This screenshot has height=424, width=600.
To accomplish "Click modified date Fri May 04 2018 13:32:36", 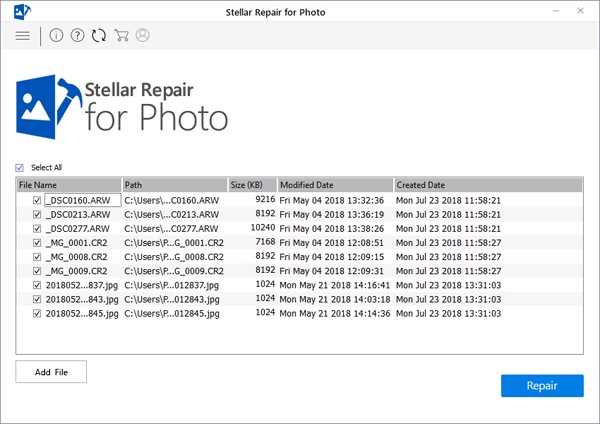I will pyautogui.click(x=331, y=200).
